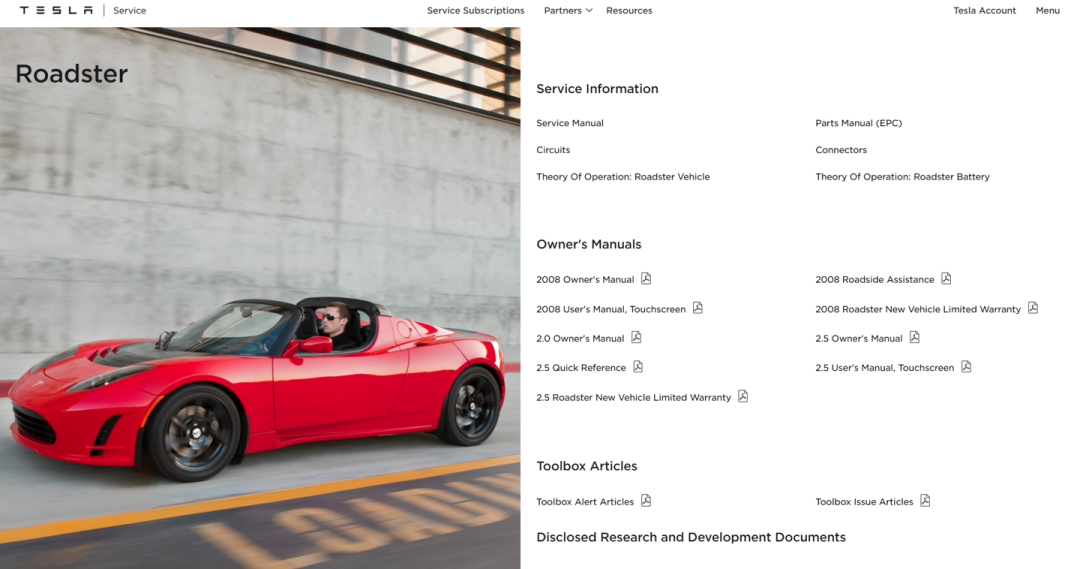Screen dimensions: 1080x569
Task: Open PDF icon next to 2.0 Owner's Manual
Action: pos(636,338)
